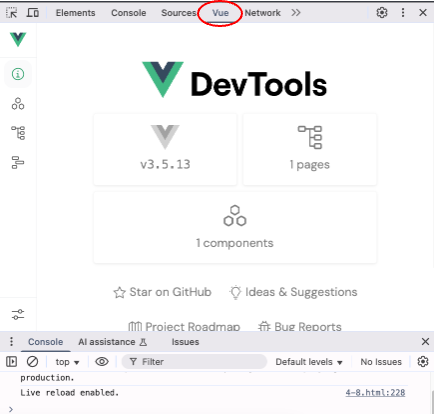
Task: Open the Components icon in sidebar
Action: click(18, 104)
